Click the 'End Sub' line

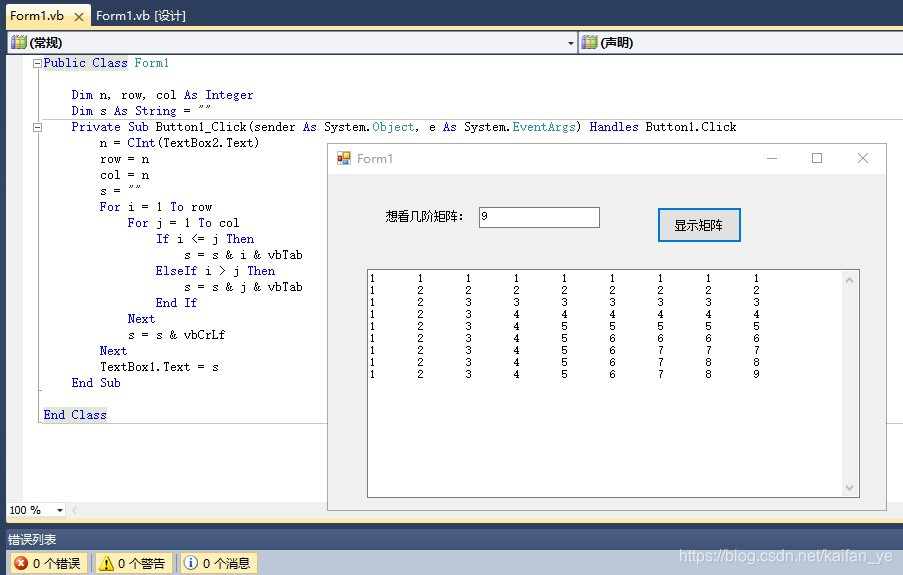96,383
